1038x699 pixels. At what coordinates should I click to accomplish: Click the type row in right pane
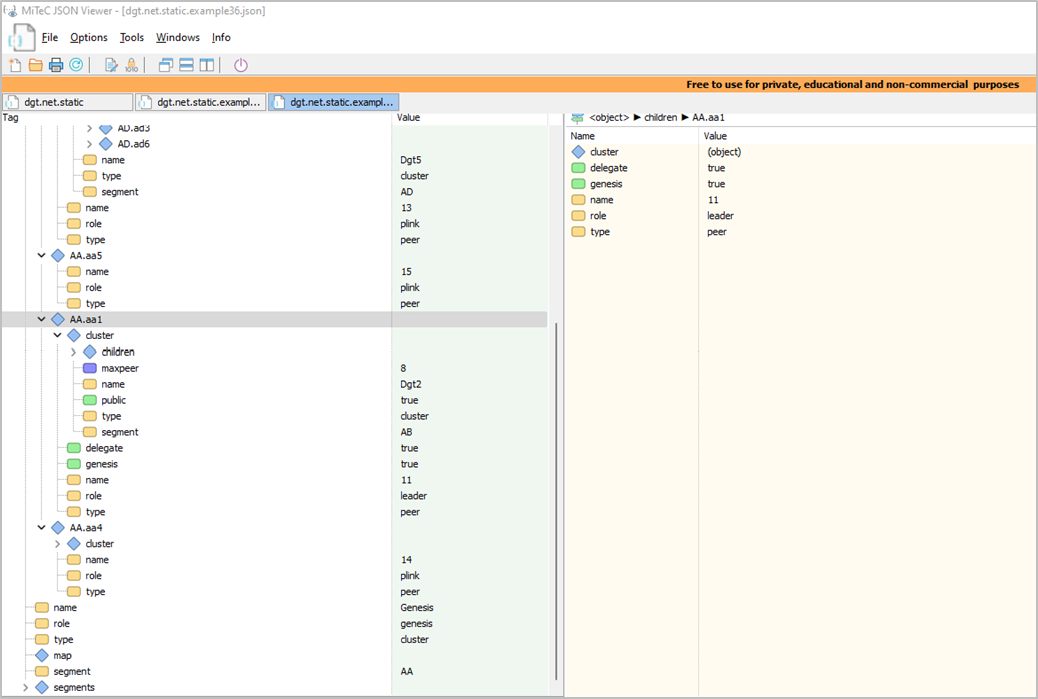(x=802, y=232)
